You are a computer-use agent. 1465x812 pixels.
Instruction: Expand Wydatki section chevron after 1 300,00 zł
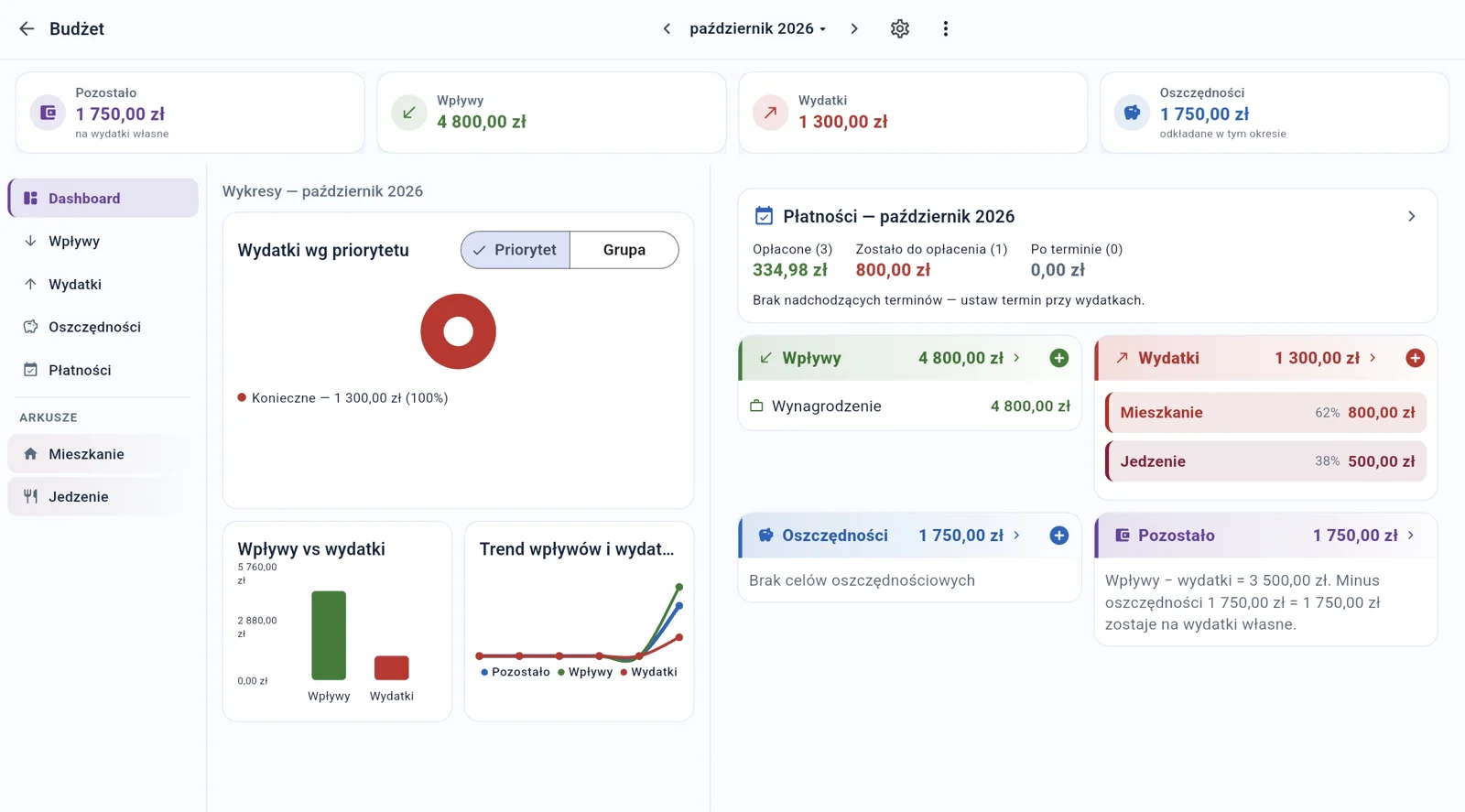point(1373,358)
